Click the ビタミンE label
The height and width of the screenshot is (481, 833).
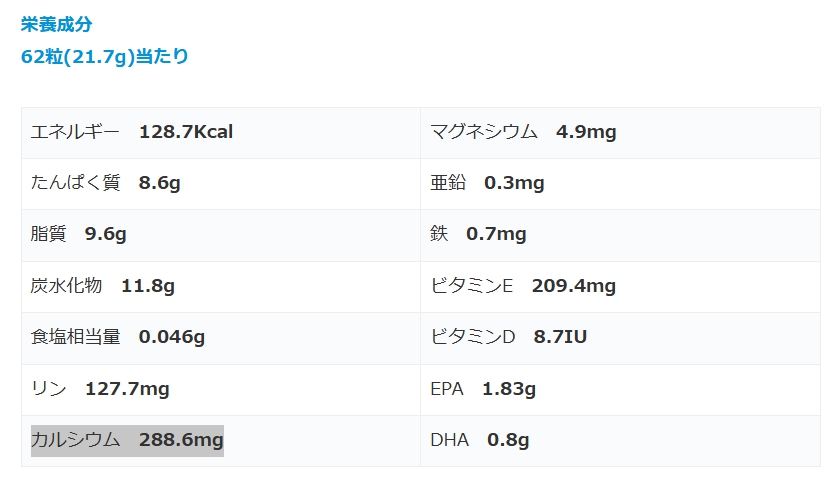click(471, 286)
